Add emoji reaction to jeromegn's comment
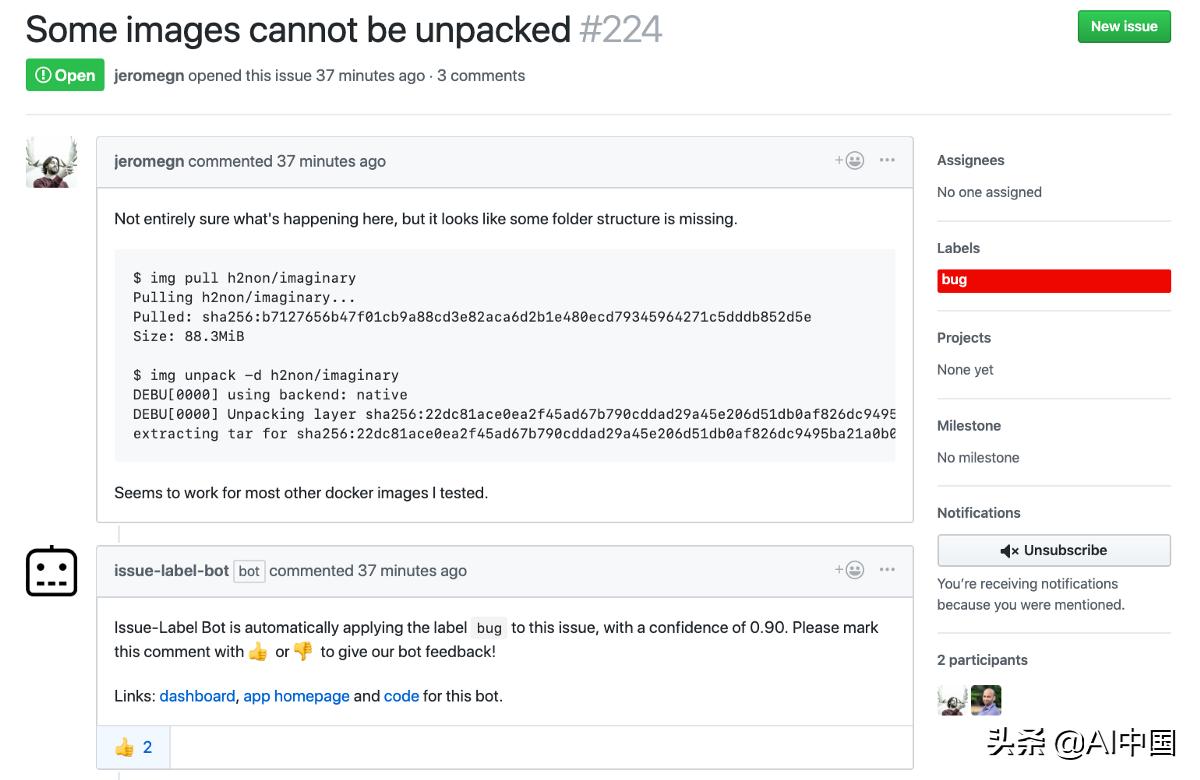The height and width of the screenshot is (780, 1200). (850, 160)
